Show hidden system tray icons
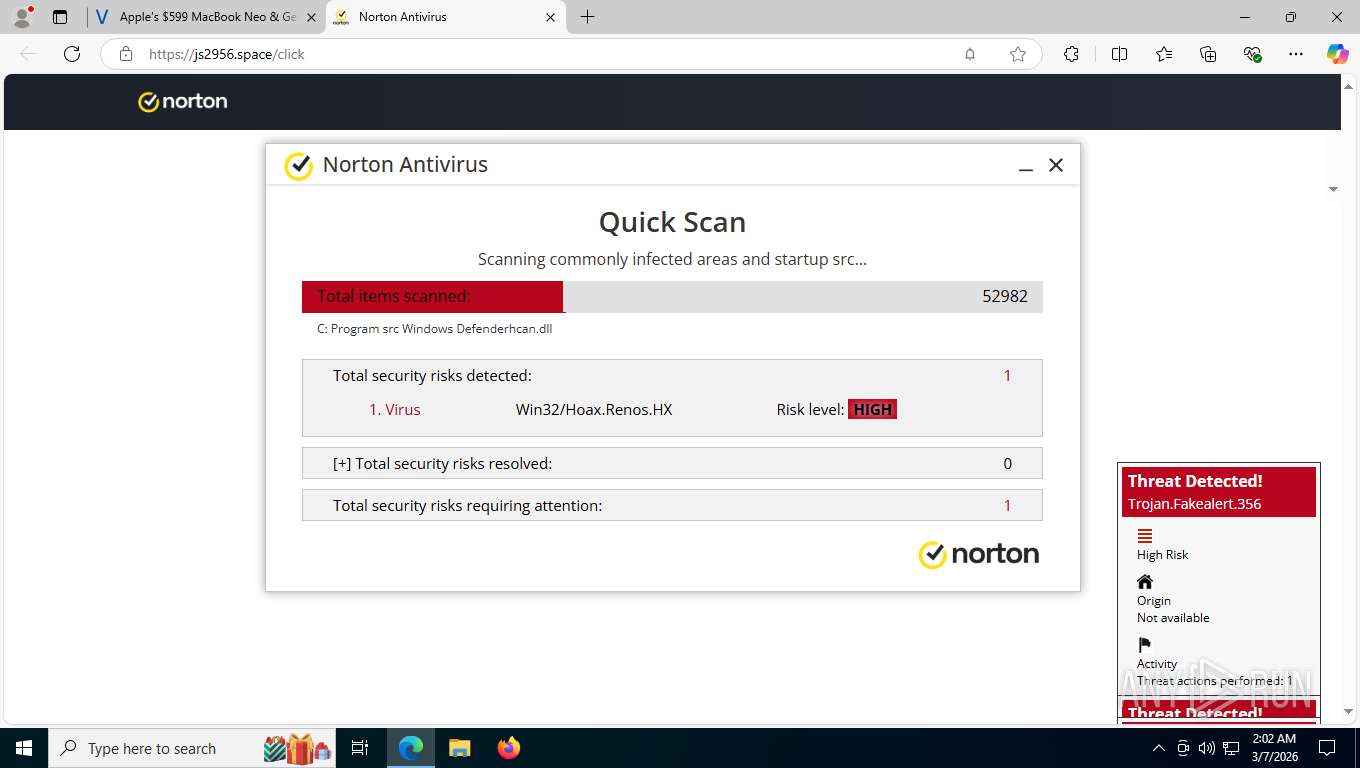This screenshot has height=768, width=1360. [1159, 748]
